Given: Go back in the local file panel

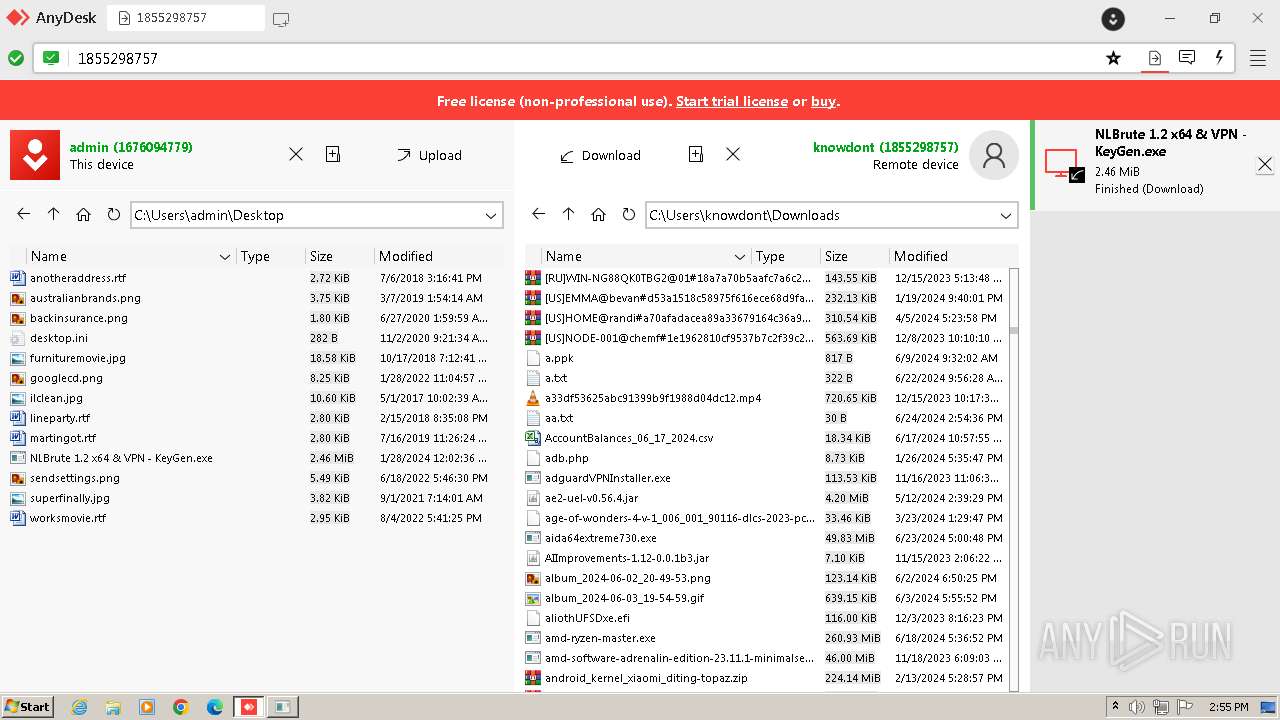Looking at the screenshot, I should pos(24,214).
